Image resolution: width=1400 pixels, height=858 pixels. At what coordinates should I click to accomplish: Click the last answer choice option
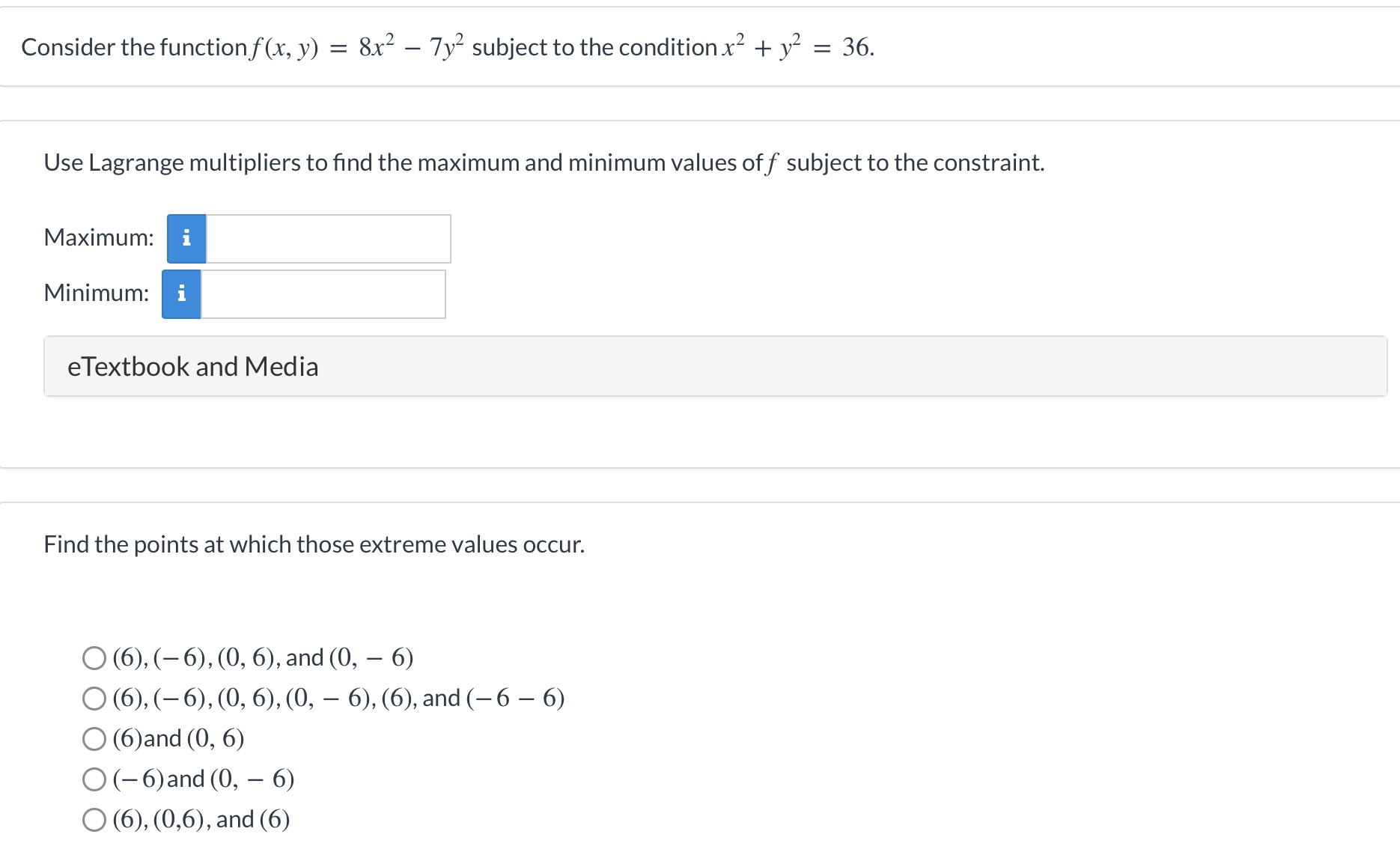tap(94, 819)
